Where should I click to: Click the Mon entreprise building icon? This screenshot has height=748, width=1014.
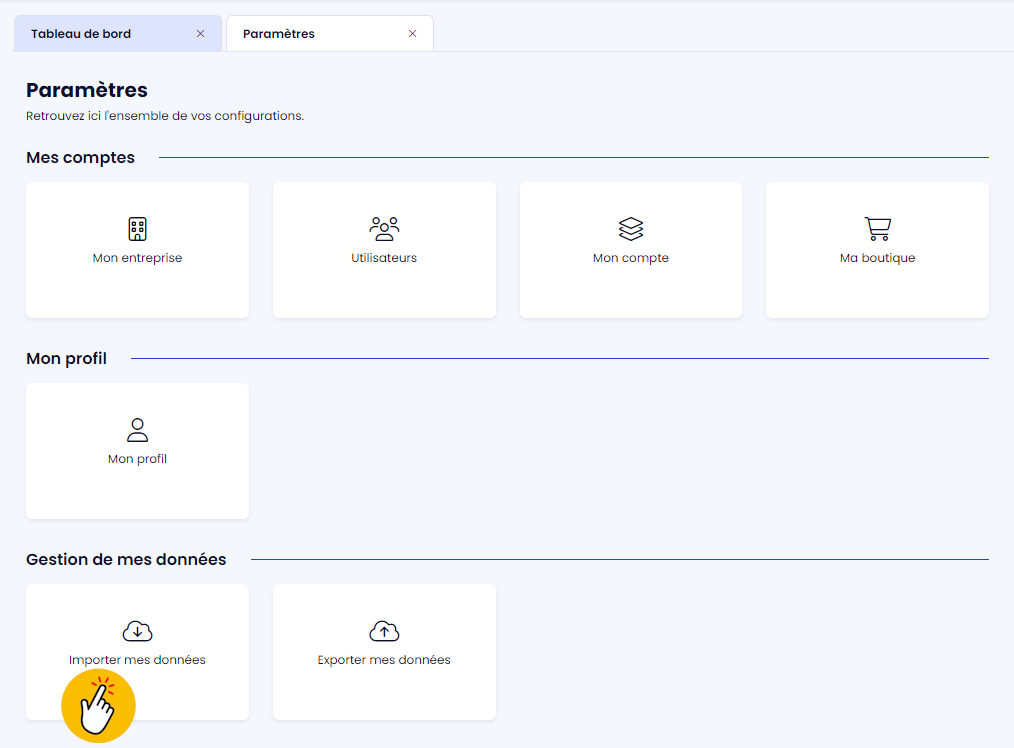(137, 229)
